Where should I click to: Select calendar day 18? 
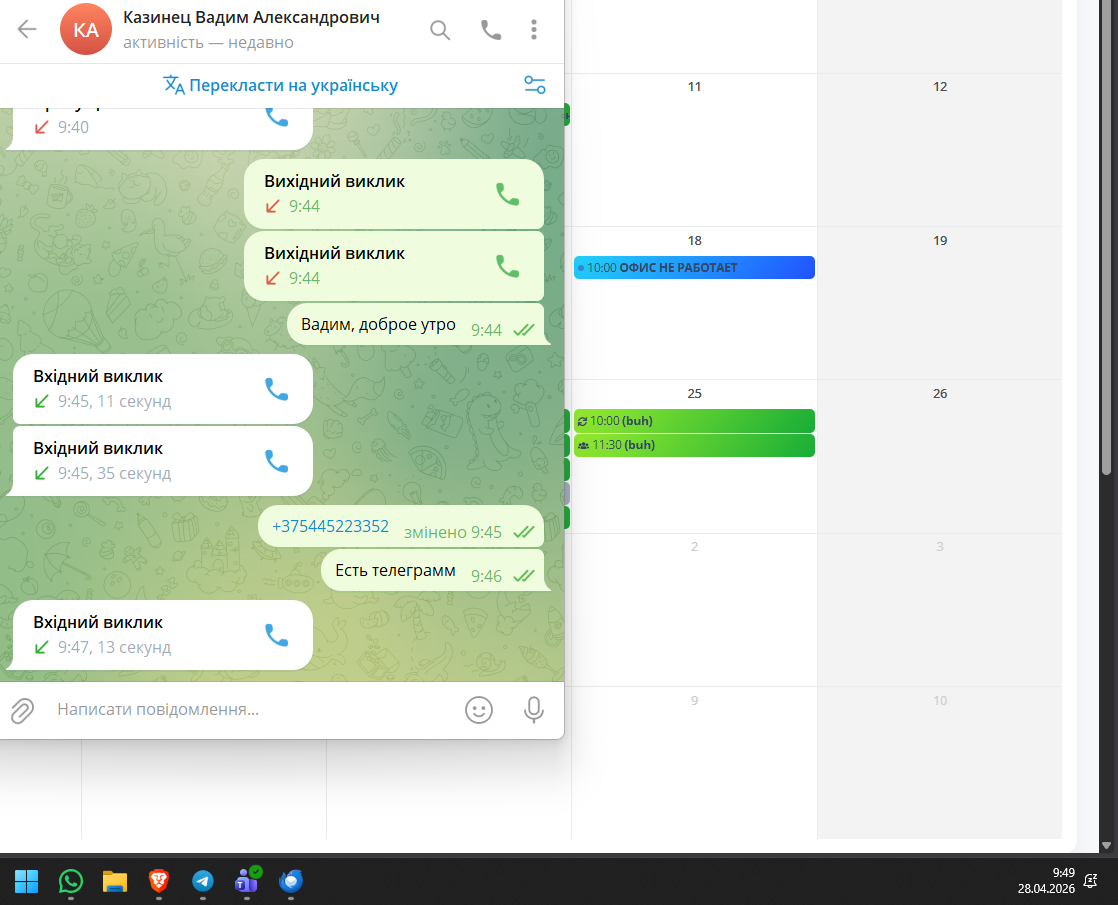(694, 240)
